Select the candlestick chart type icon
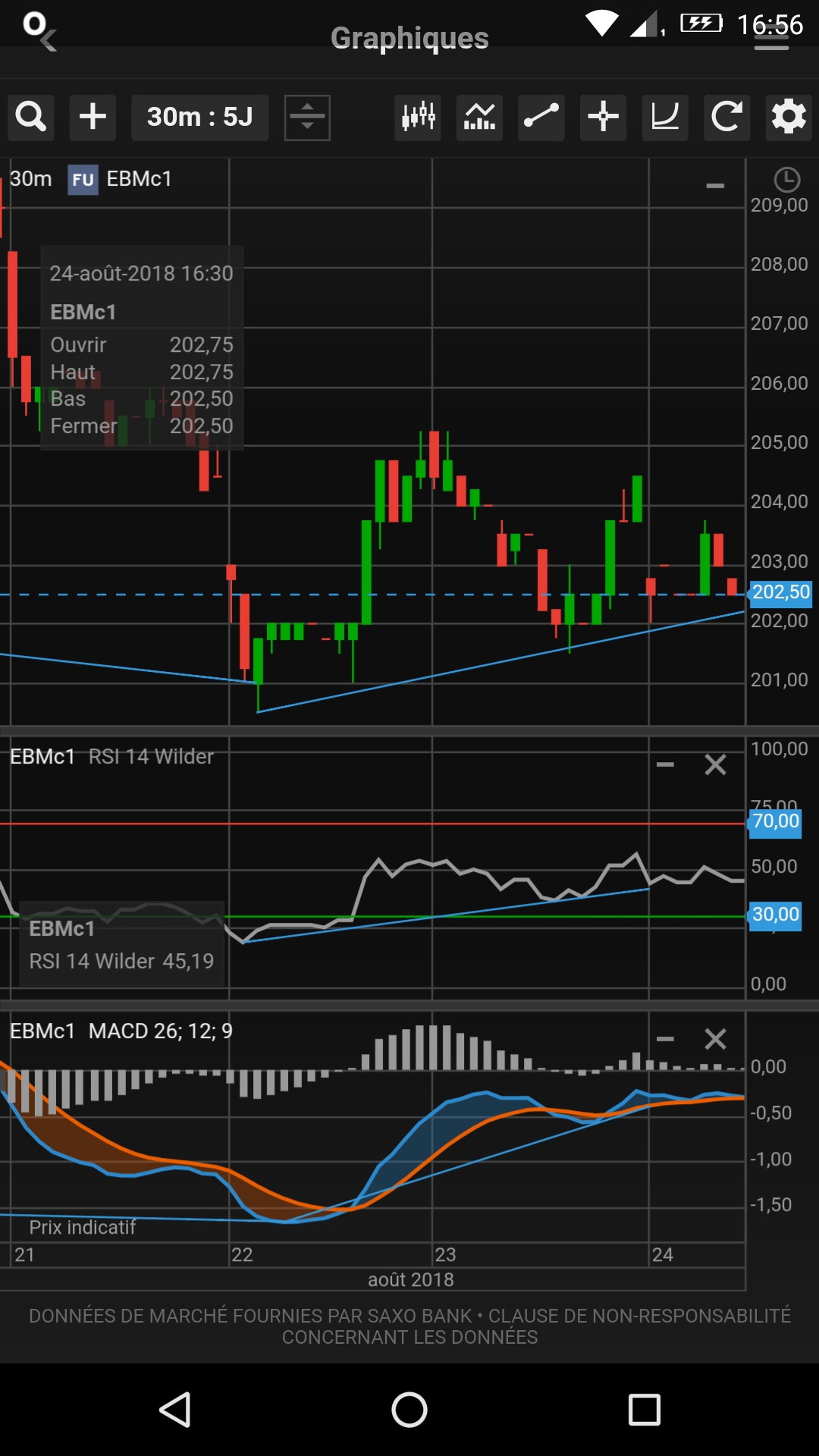The width and height of the screenshot is (819, 1456). (x=418, y=118)
